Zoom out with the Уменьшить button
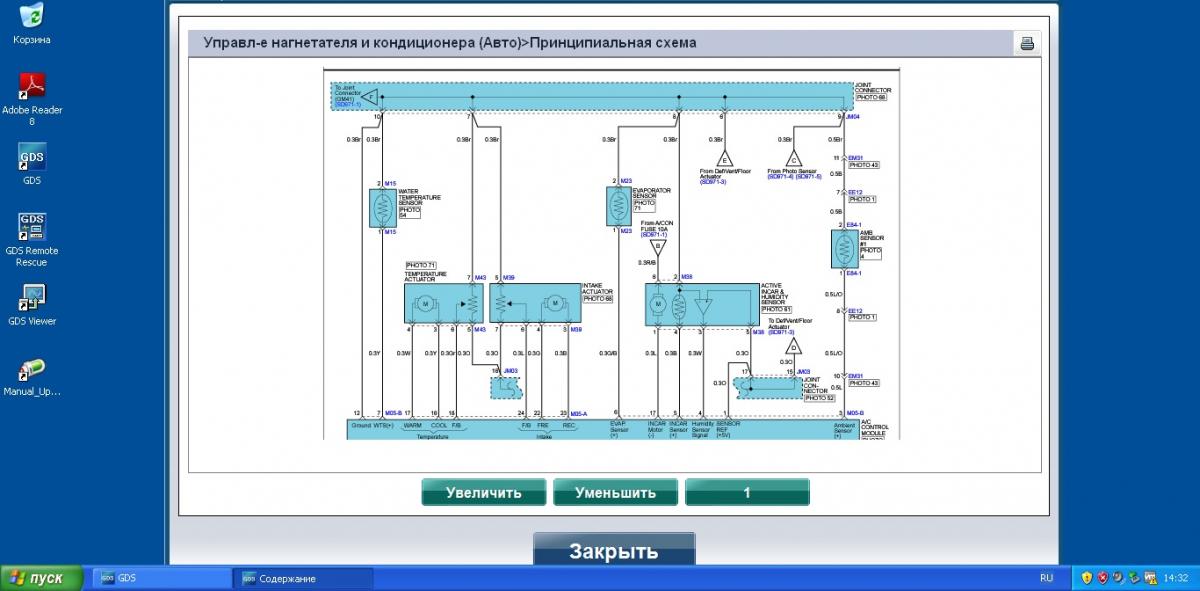 tap(615, 492)
